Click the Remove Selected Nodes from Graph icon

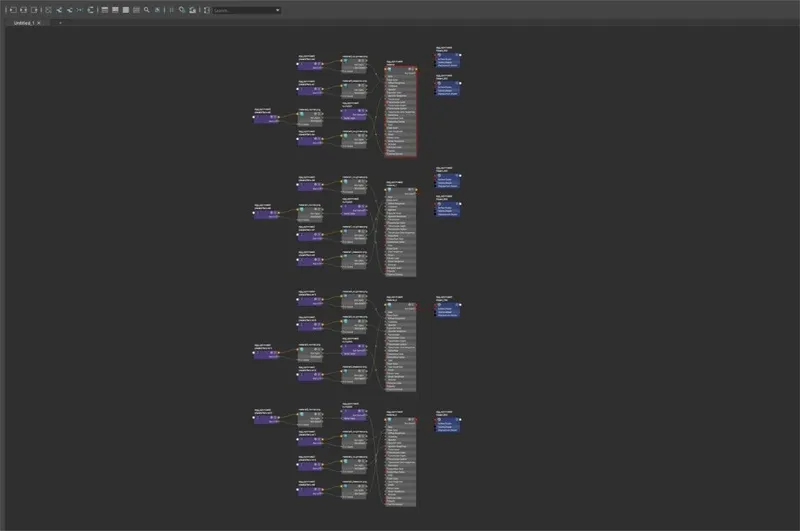69,10
